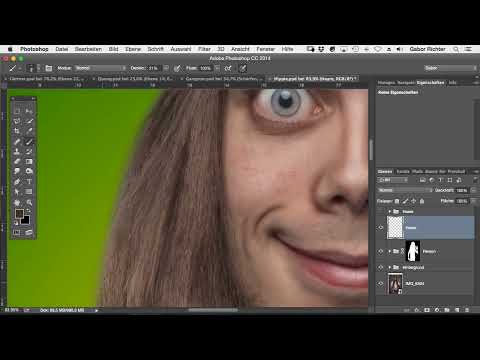The height and width of the screenshot is (360, 480).
Task: Select the Crop tool
Action: [17, 131]
